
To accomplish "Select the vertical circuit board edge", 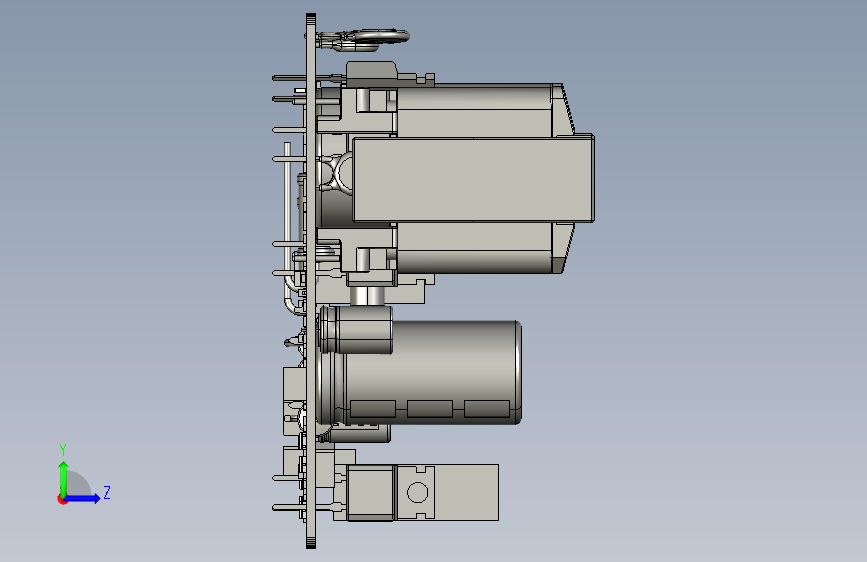I will (311, 281).
